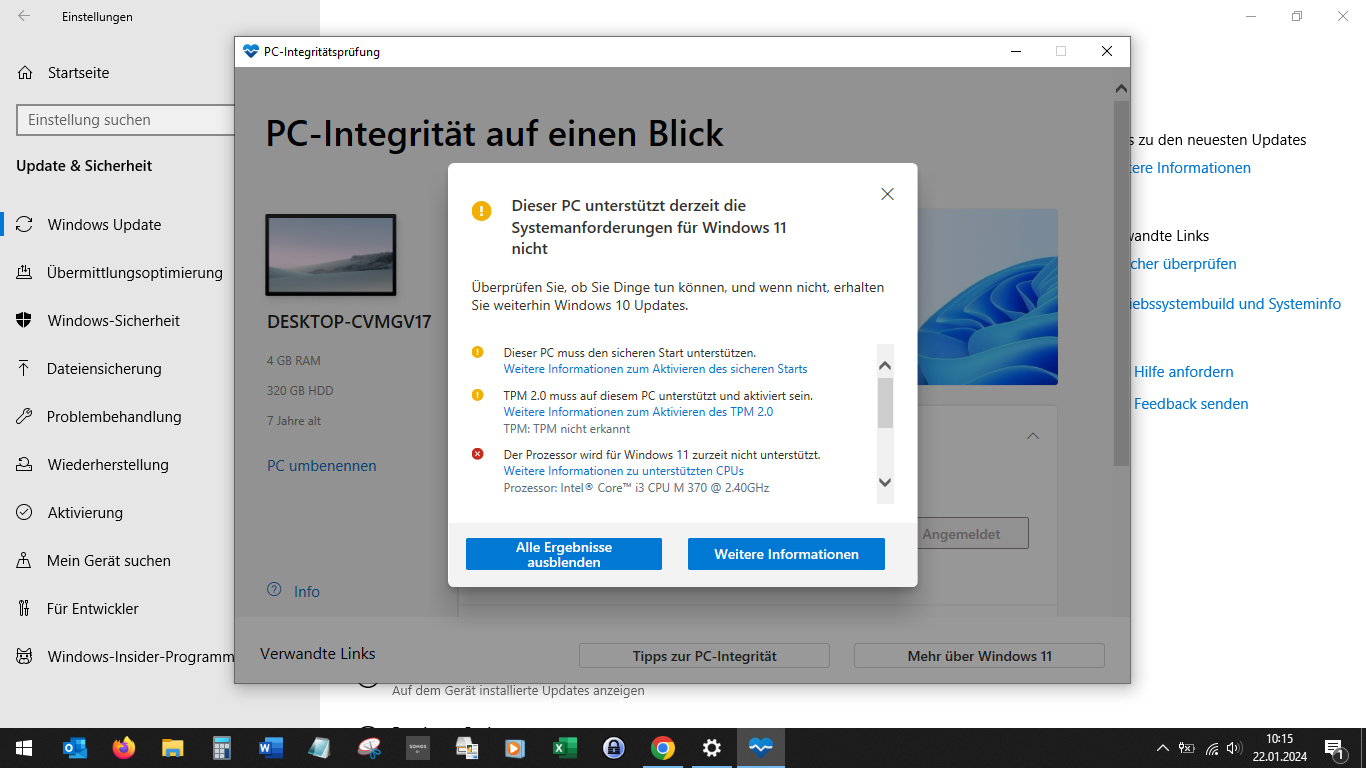
Task: Click PC umbenennen link
Action: tap(322, 466)
